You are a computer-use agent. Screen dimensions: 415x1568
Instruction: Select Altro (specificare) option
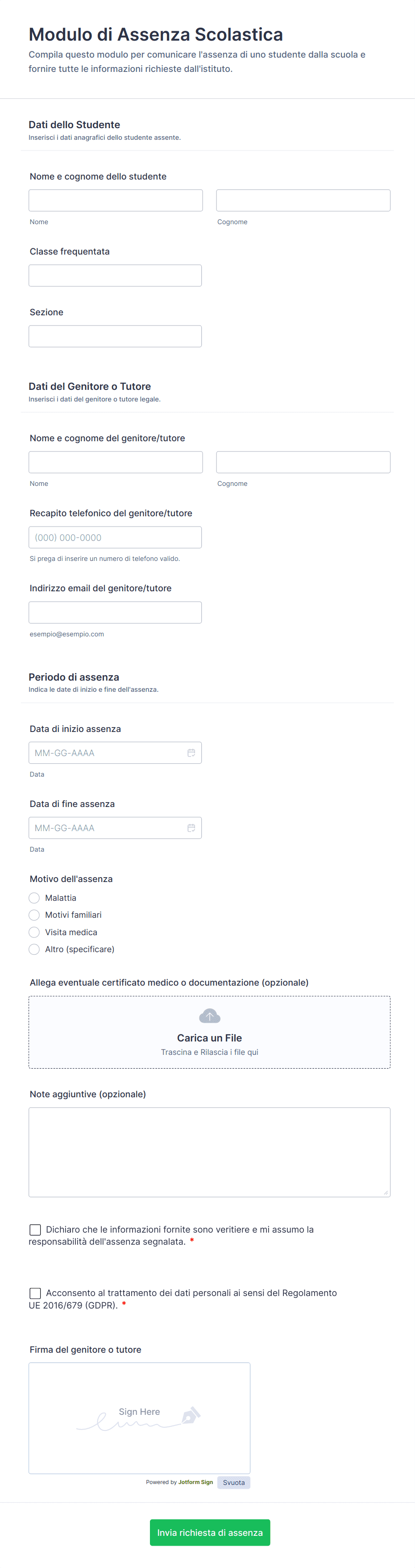35,949
